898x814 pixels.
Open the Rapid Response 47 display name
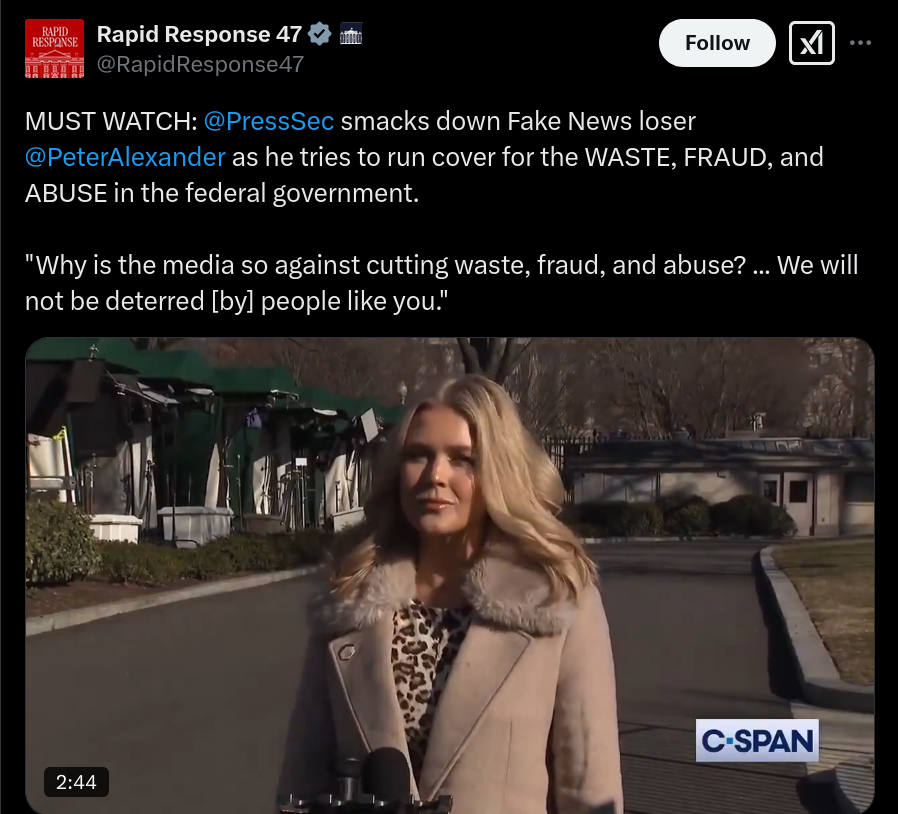pos(199,34)
